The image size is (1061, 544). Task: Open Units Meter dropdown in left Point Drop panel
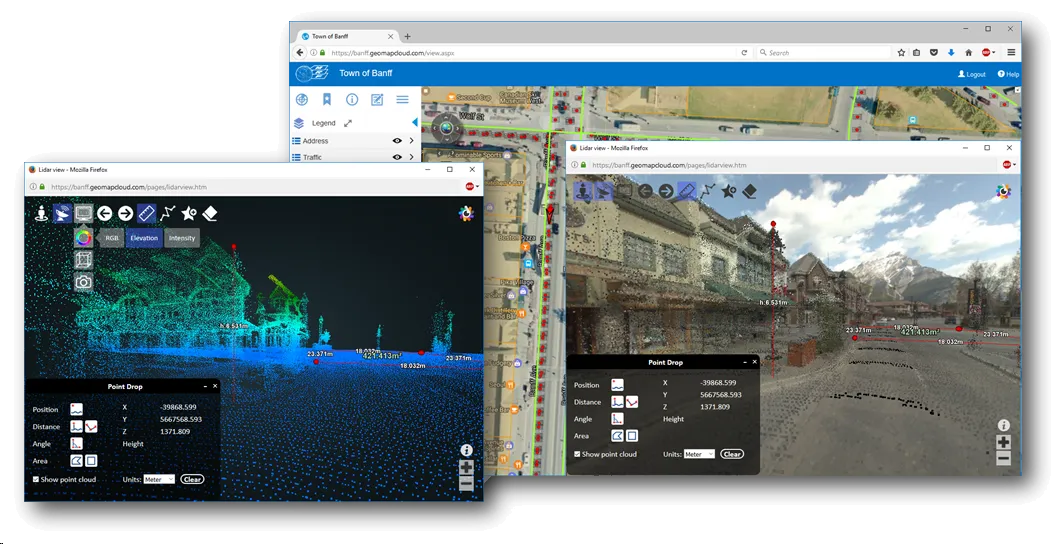pyautogui.click(x=159, y=479)
